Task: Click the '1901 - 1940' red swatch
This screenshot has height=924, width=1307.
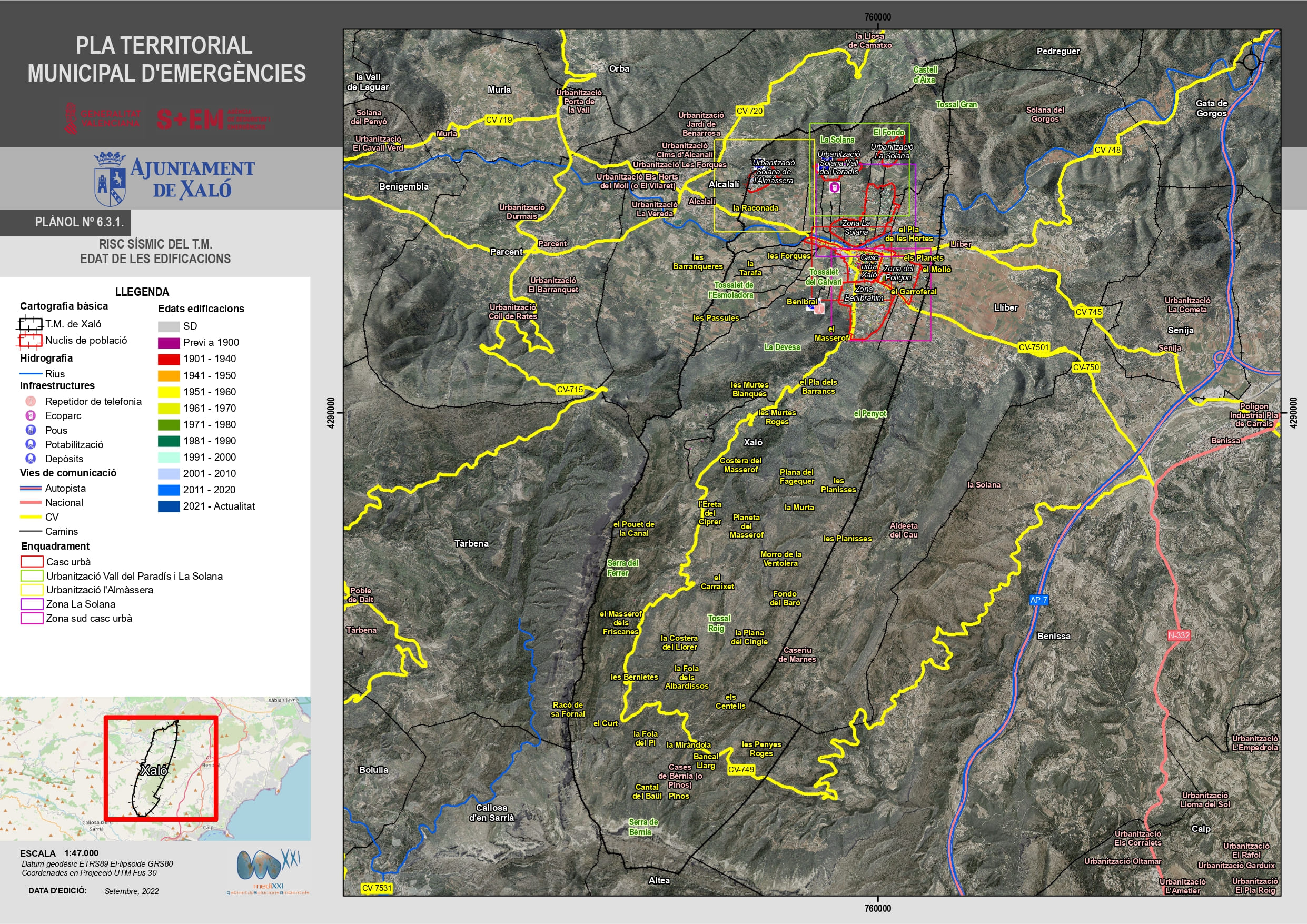Action: click(x=169, y=359)
